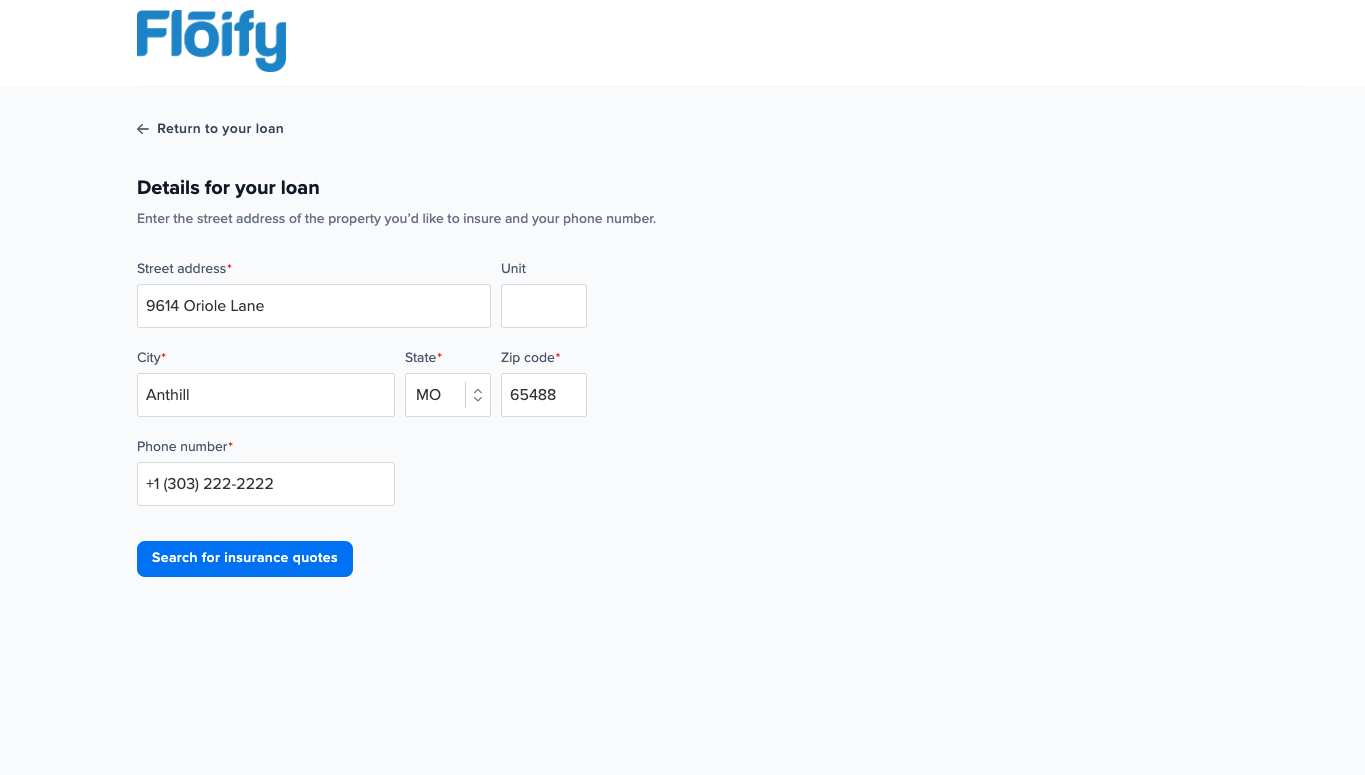Follow the Return to your loan link
The height and width of the screenshot is (775, 1365).
220,128
